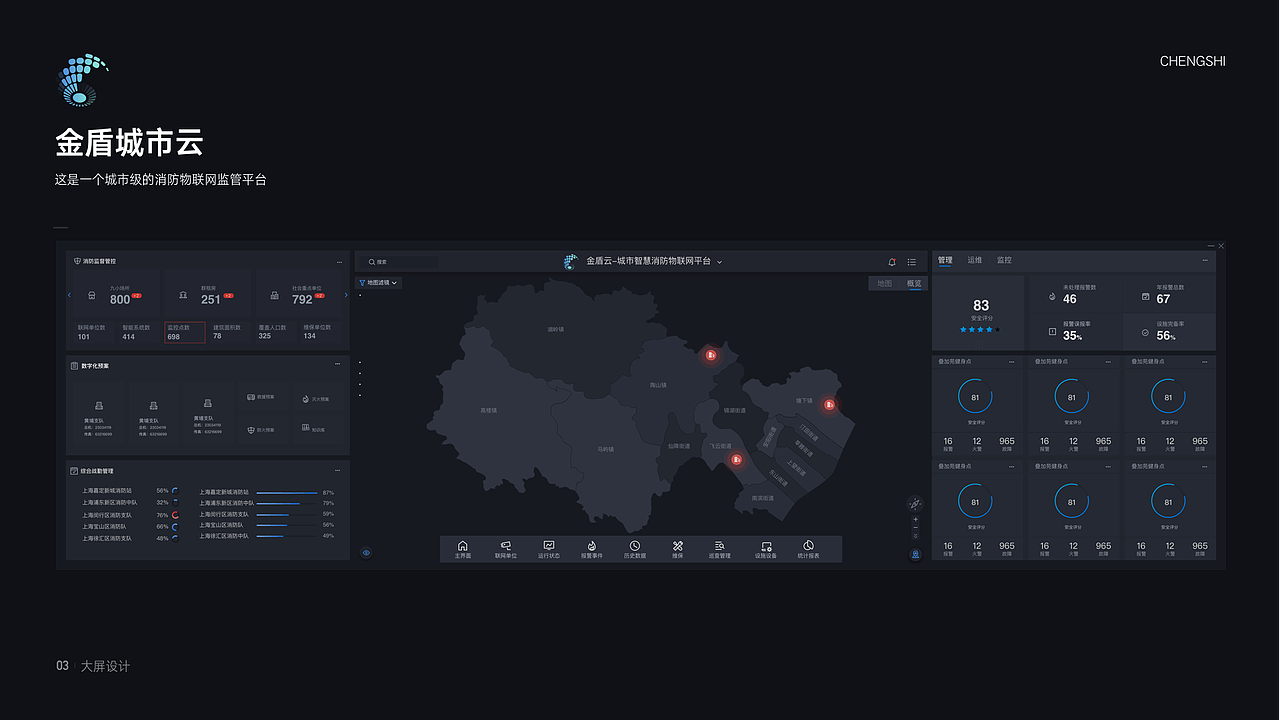
Task: Click the map compass icon
Action: coord(915,503)
